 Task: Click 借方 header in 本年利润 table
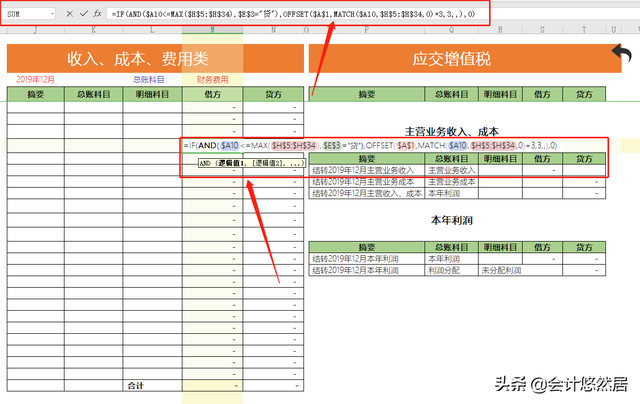(542, 247)
